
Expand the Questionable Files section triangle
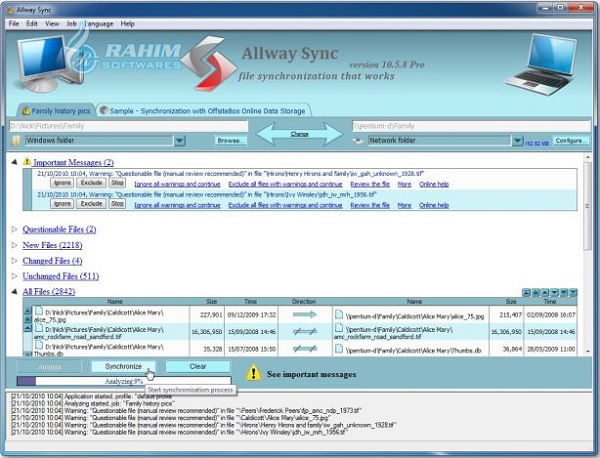tap(15, 229)
